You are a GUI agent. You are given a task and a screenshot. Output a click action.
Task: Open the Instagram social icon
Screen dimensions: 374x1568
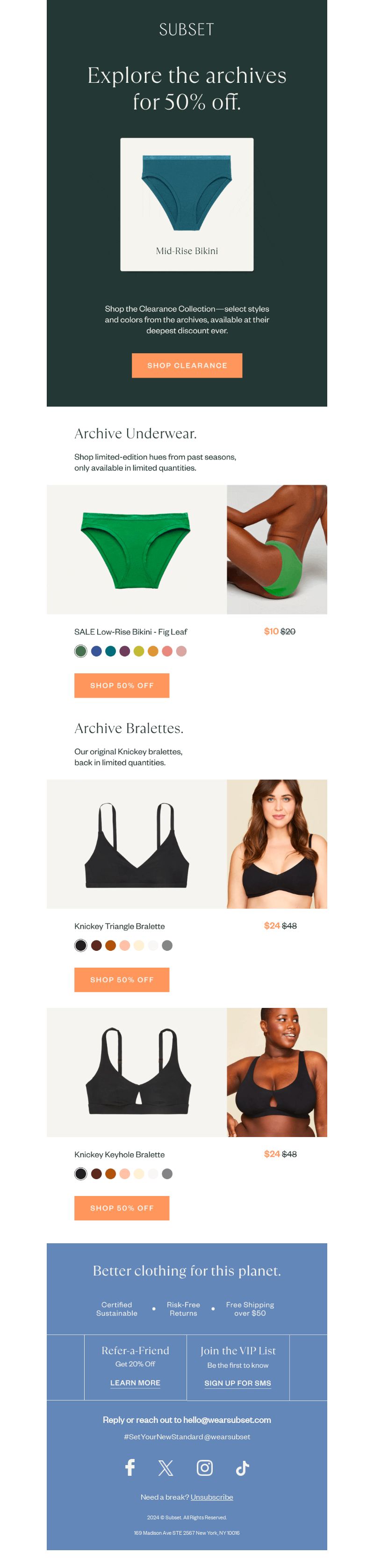click(205, 1467)
